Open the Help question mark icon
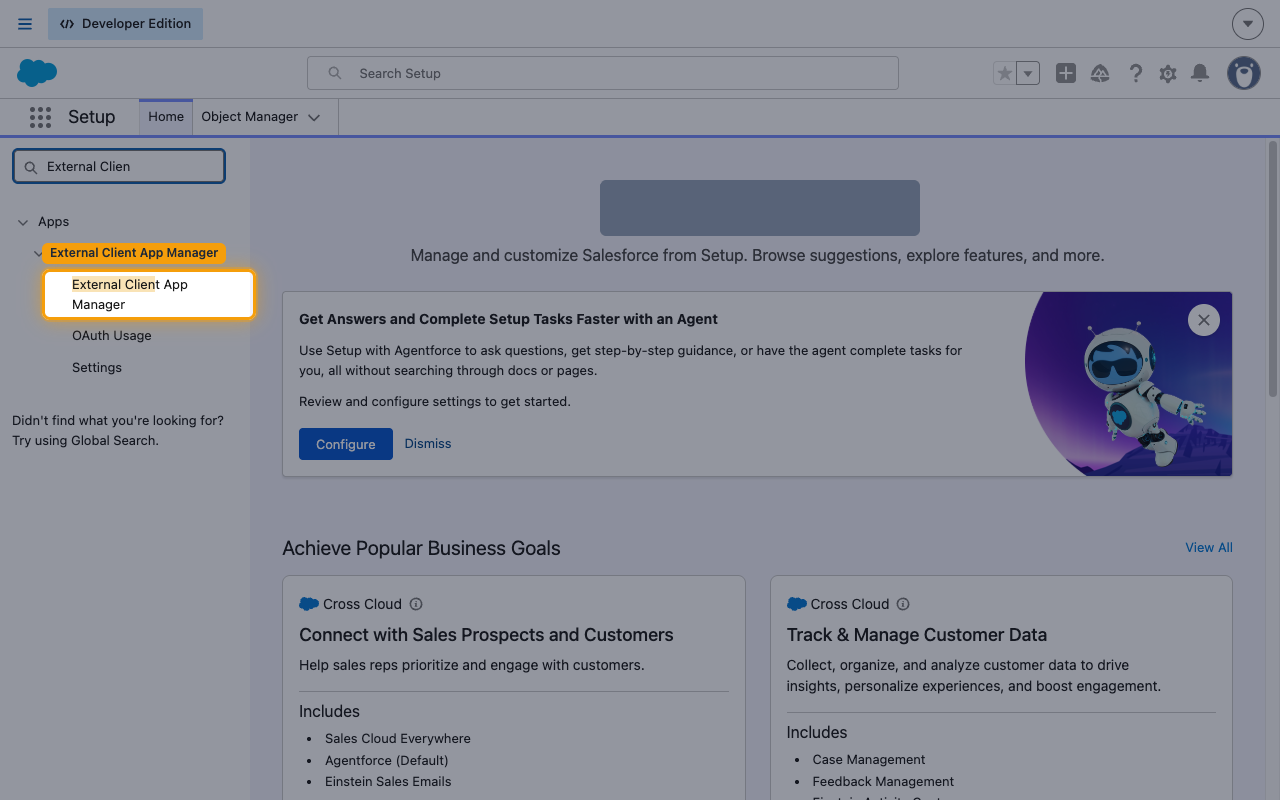Screen dimensions: 1280x800 (1135, 73)
